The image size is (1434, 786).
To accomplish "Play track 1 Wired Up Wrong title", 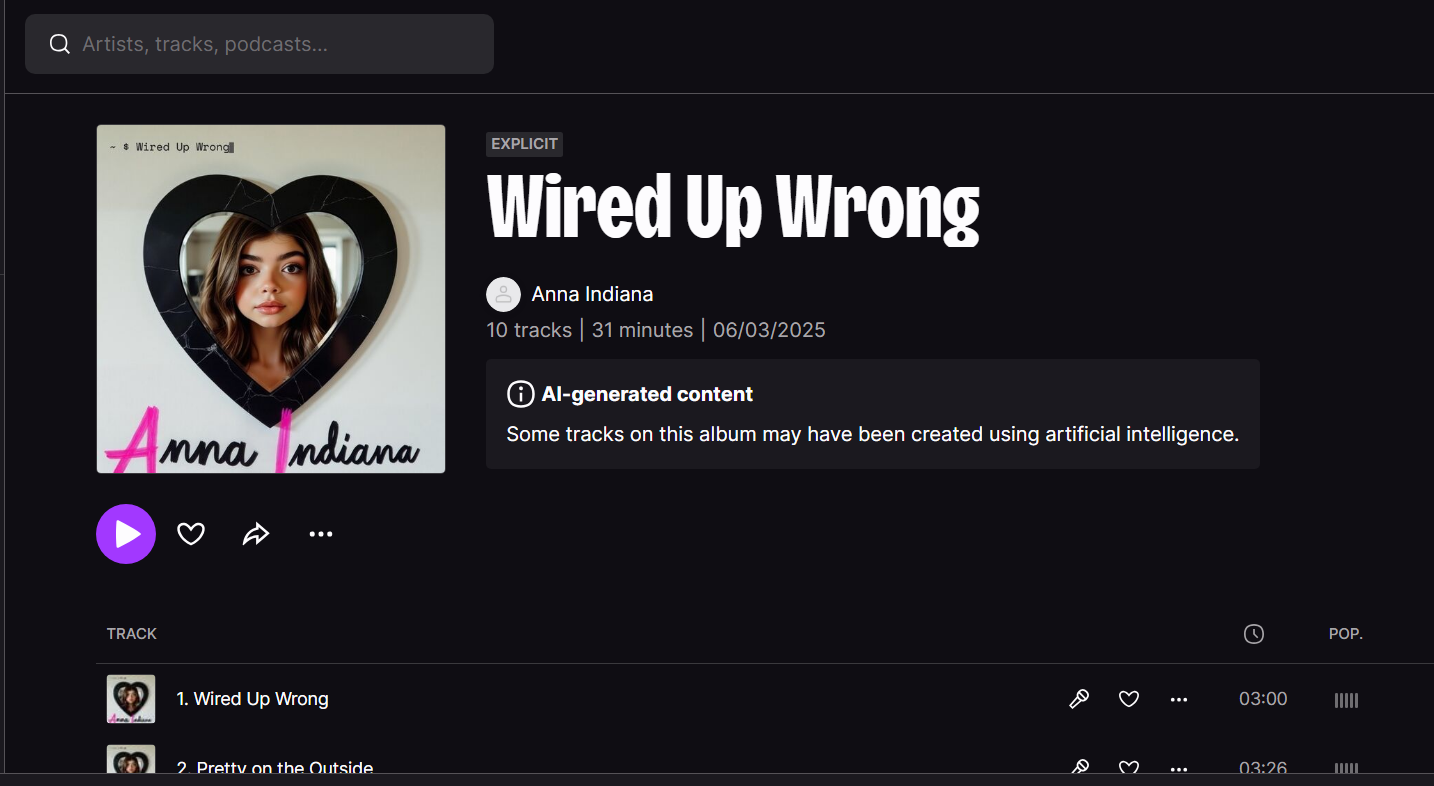I will click(252, 699).
